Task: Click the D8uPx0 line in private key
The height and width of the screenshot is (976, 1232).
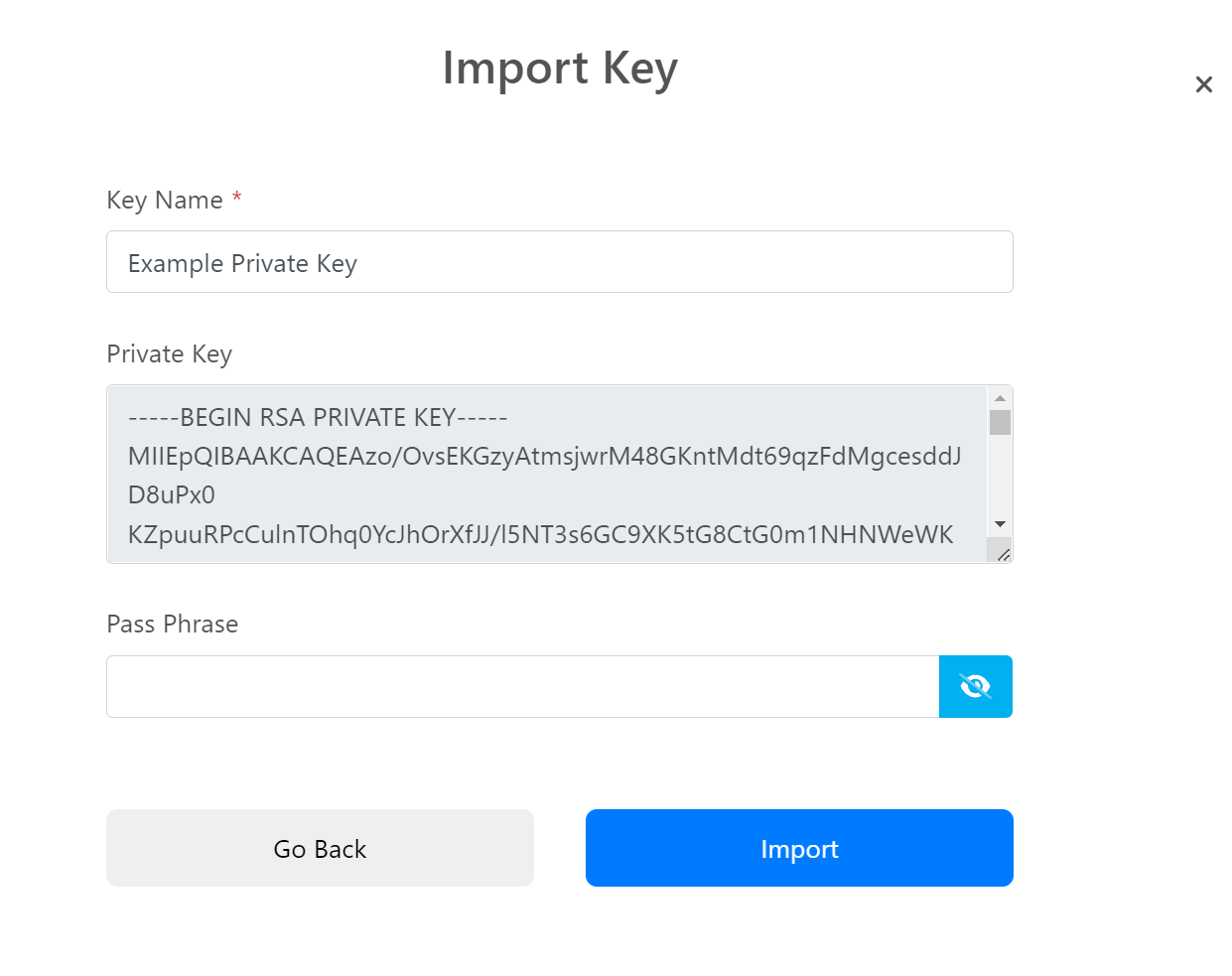Action: [x=172, y=494]
